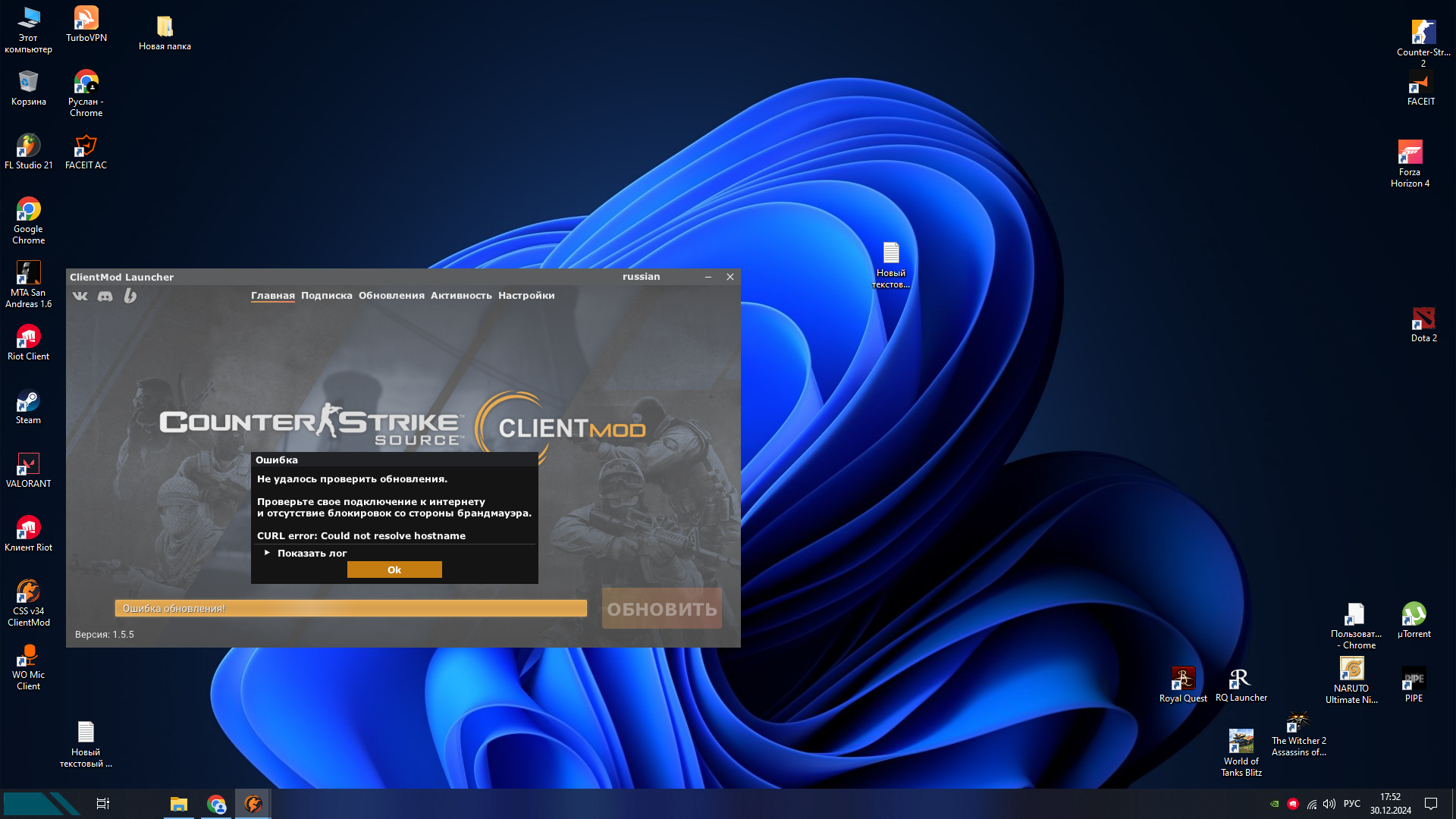Click the ОБНОВИТЬ update button
This screenshot has width=1456, height=819.
tap(661, 609)
